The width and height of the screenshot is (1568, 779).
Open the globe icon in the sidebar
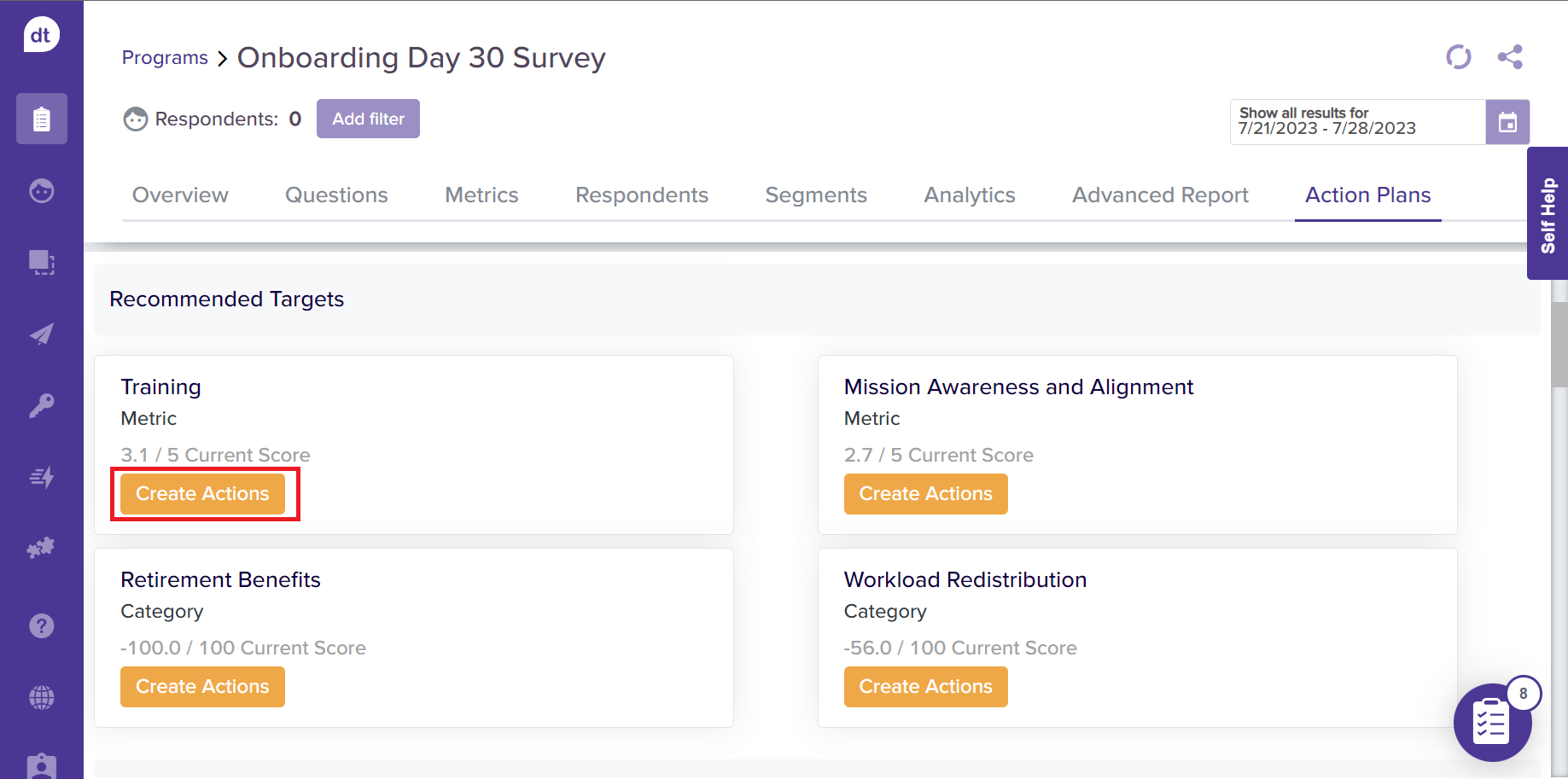pyautogui.click(x=41, y=698)
